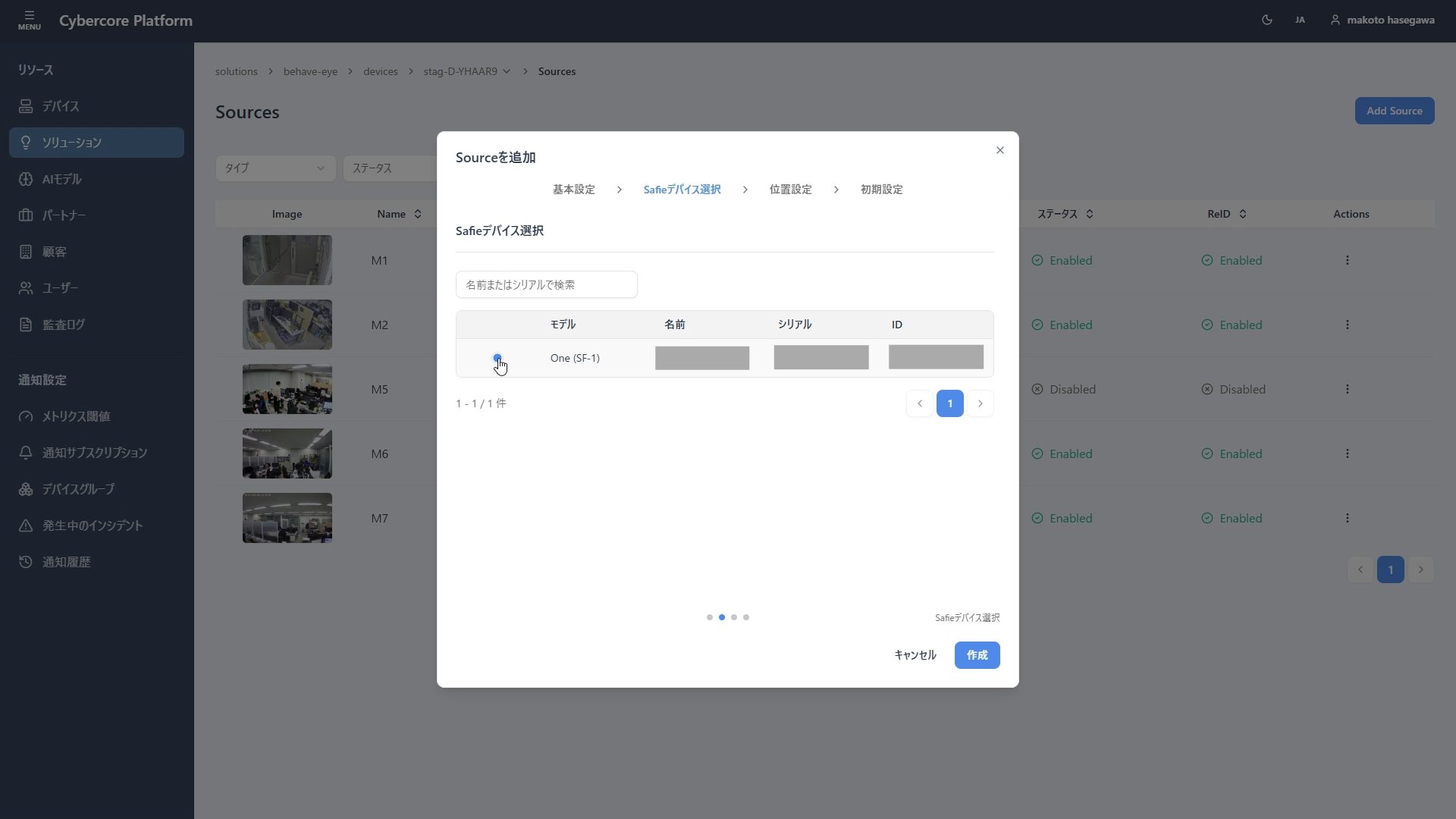Switch language with JA button
The image size is (1456, 819).
(1300, 20)
